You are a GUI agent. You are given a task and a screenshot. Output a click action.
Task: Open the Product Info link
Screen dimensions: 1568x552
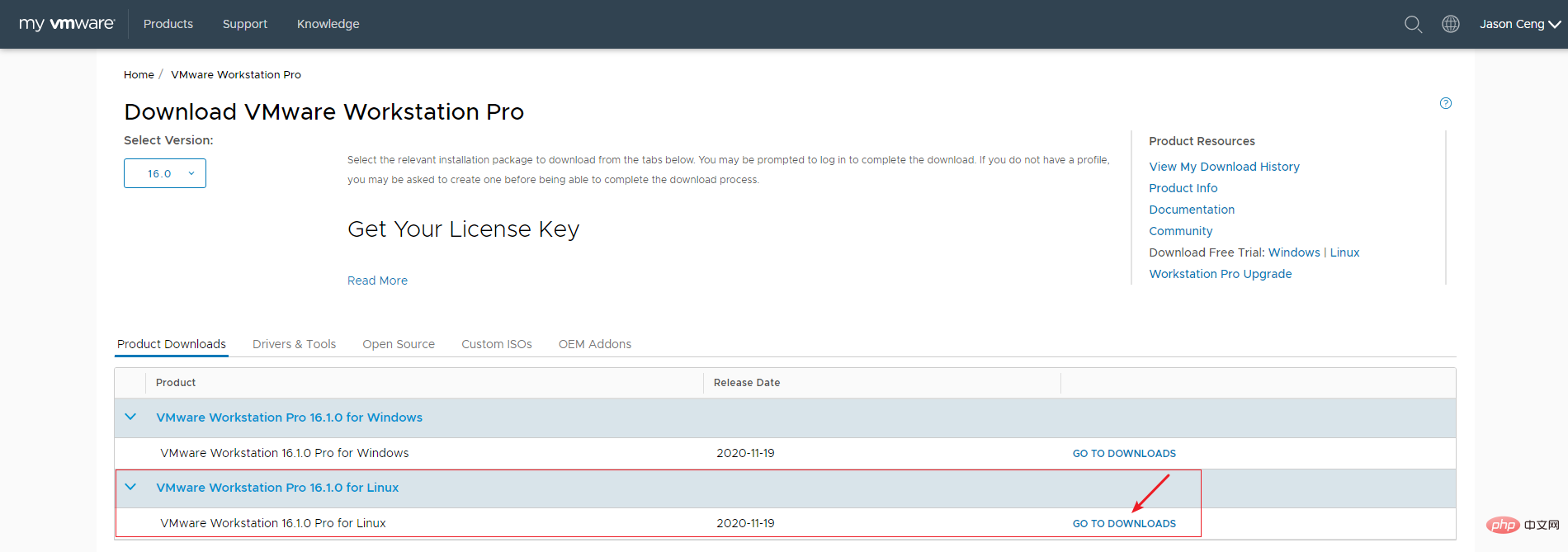click(1183, 188)
